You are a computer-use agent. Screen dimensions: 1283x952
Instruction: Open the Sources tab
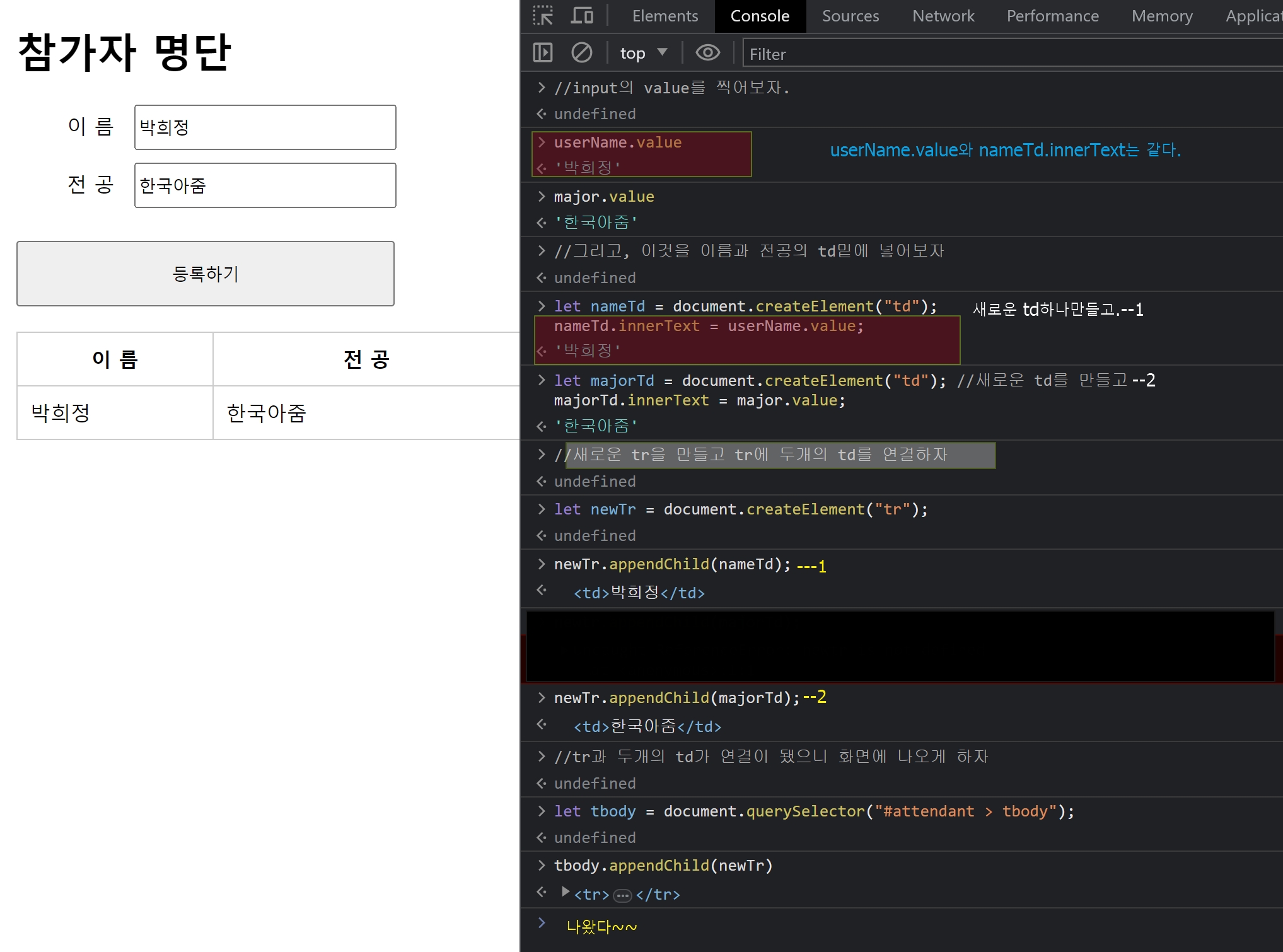(850, 16)
